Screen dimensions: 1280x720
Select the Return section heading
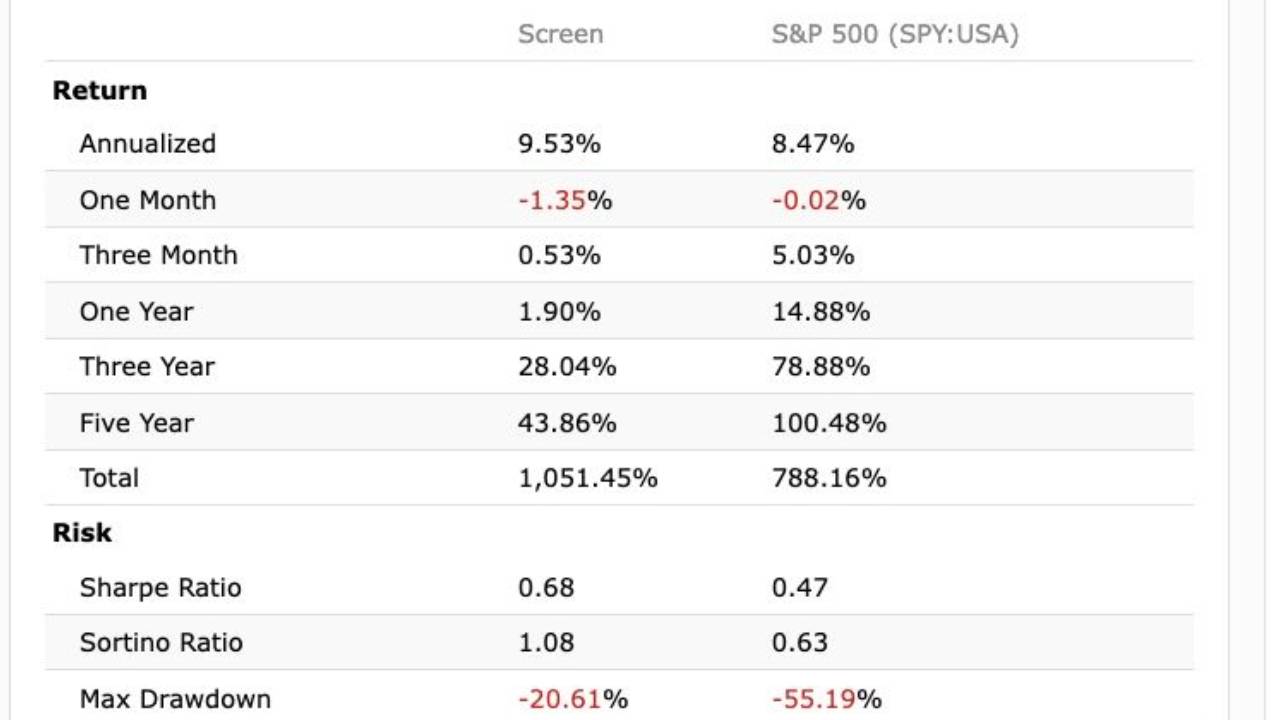(100, 91)
